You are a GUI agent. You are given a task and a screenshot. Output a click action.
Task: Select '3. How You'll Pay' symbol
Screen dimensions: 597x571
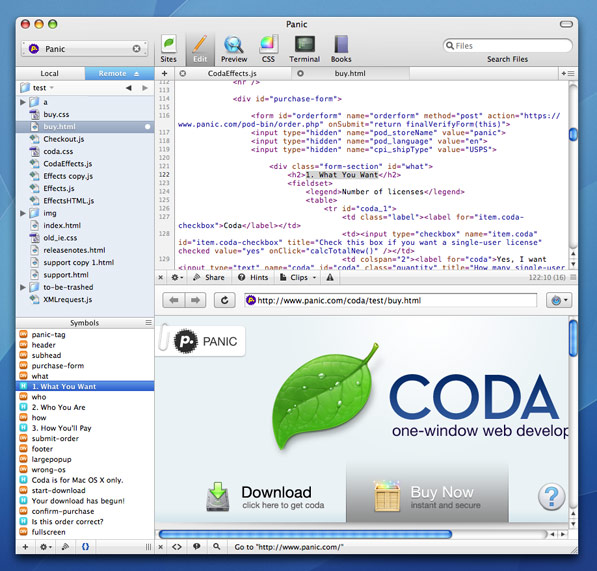point(85,428)
